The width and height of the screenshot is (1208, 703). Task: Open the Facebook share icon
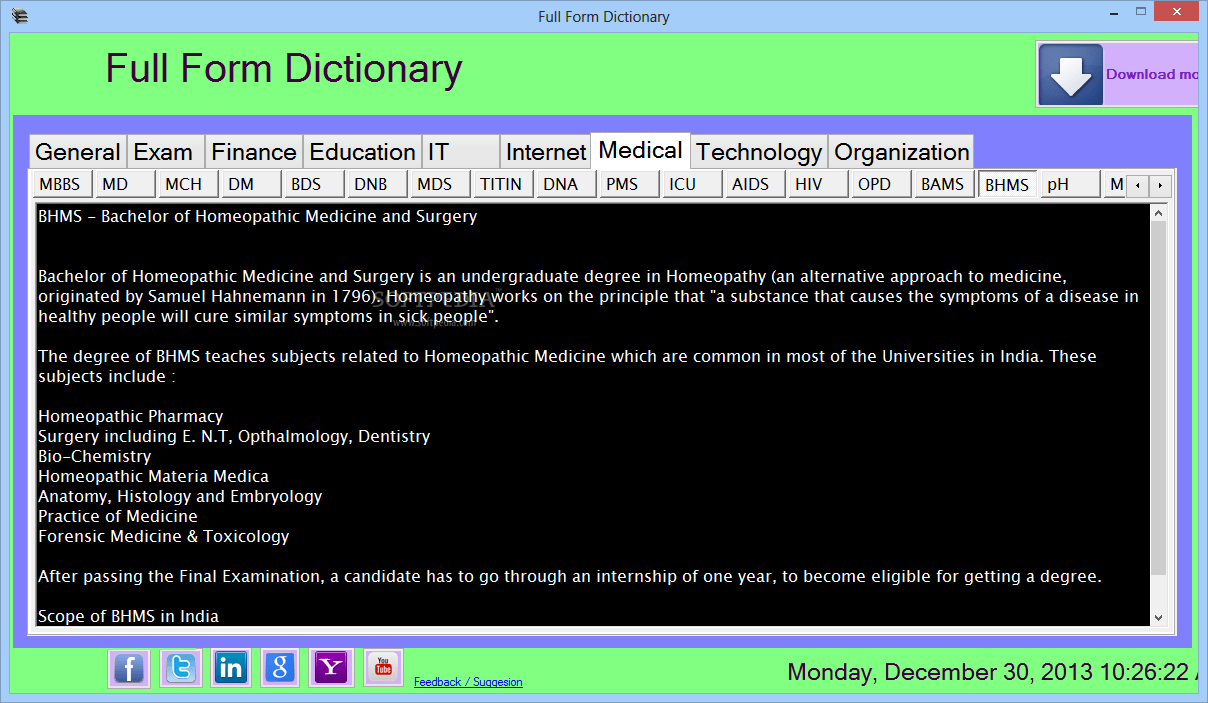pos(129,668)
